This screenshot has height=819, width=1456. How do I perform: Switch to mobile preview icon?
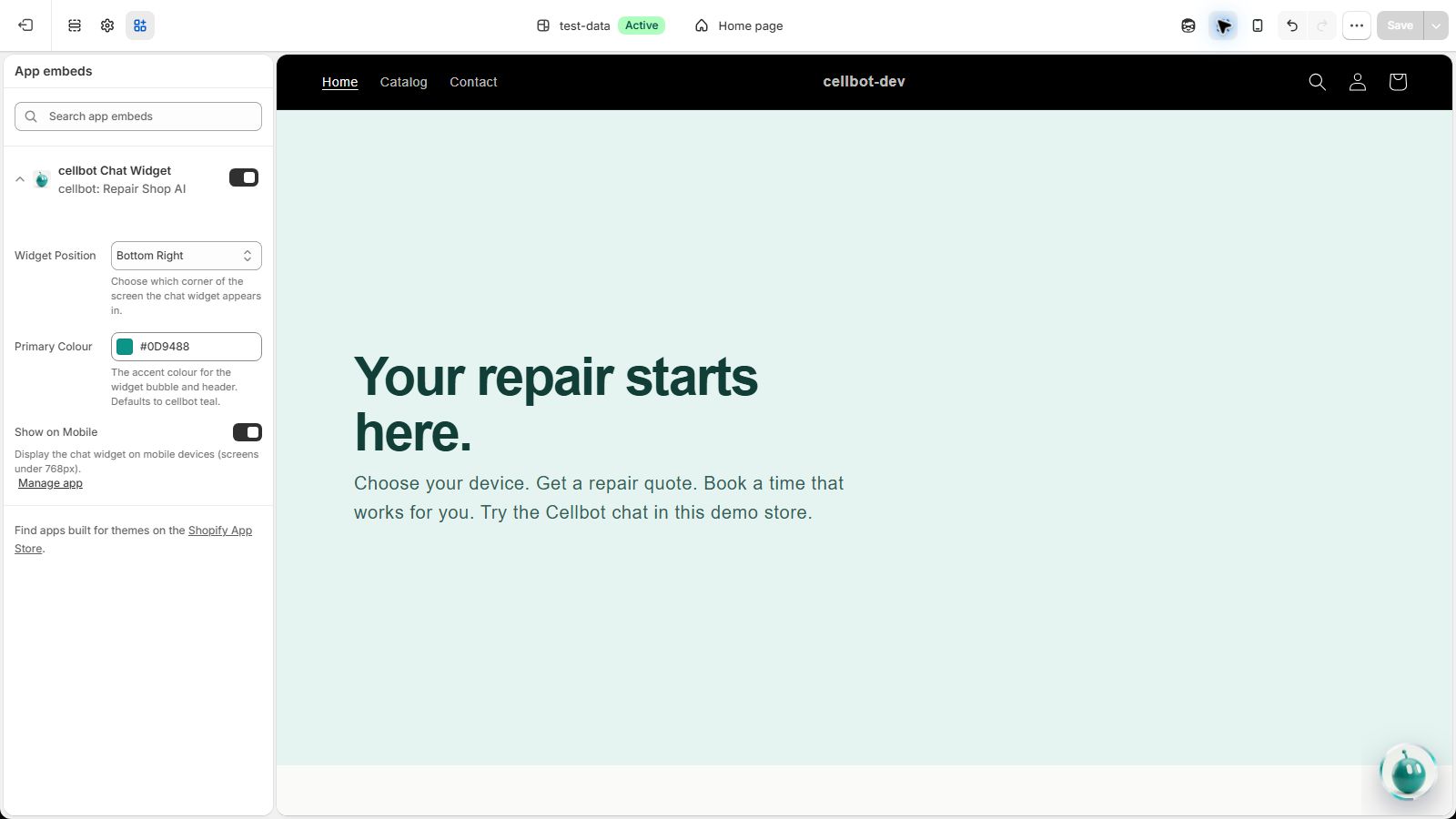(1258, 25)
